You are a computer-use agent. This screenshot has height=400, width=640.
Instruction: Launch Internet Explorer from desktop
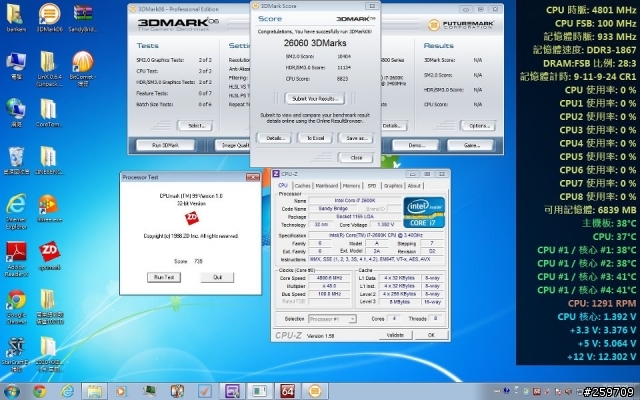coord(16,211)
